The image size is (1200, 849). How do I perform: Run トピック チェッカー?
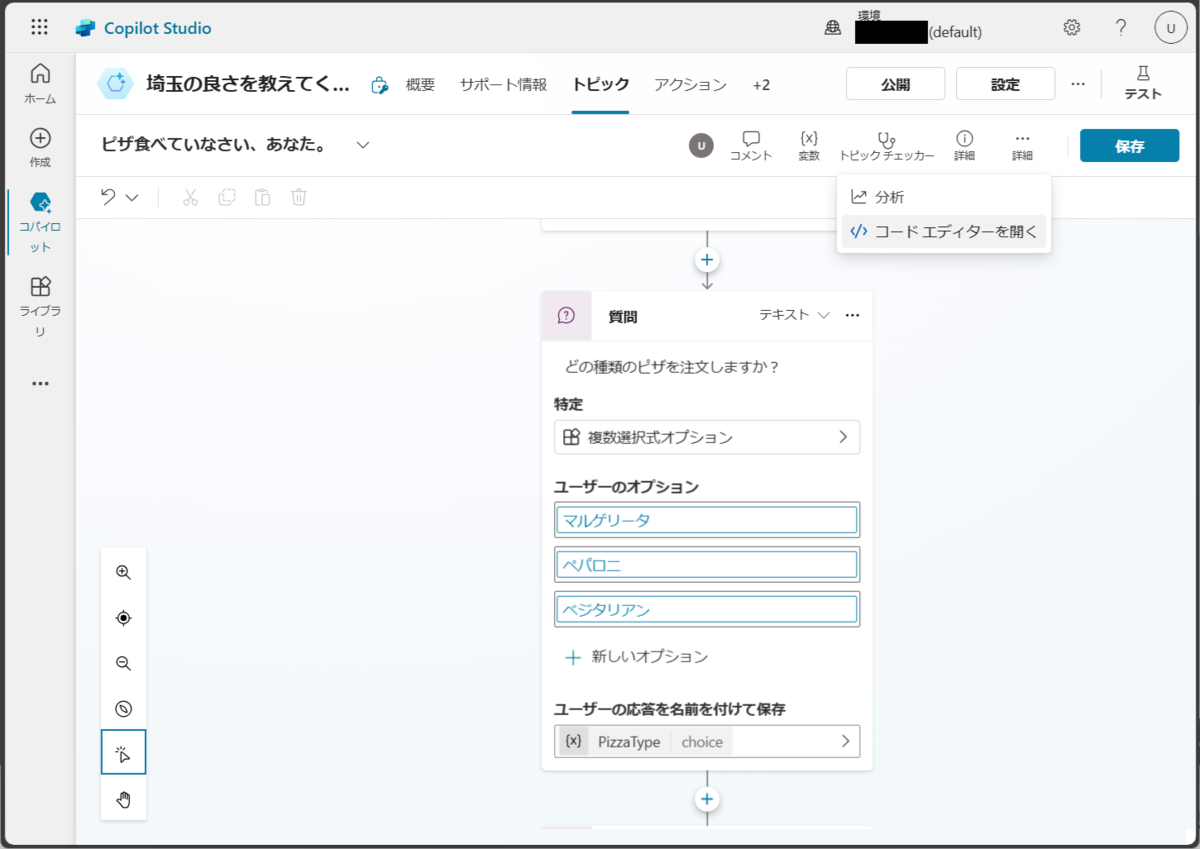tap(886, 146)
